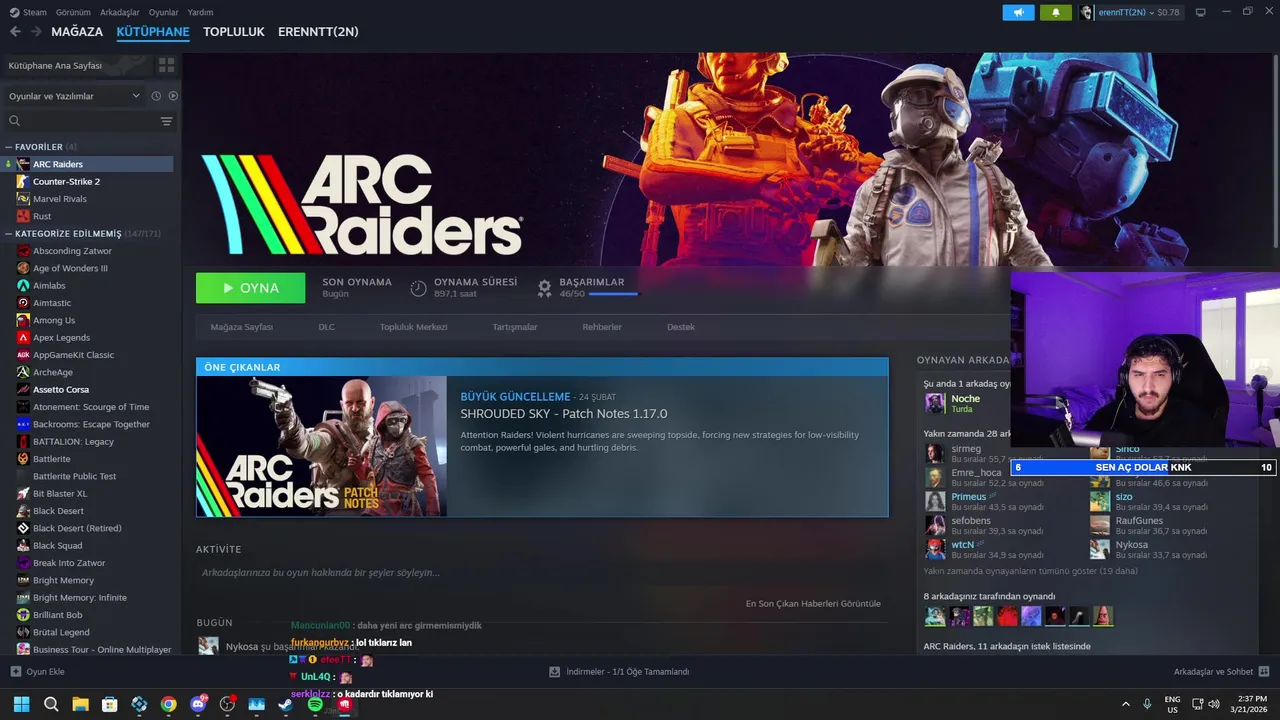Open friends and chat icon at bottom right
This screenshot has height=720, width=1280.
(1264, 672)
